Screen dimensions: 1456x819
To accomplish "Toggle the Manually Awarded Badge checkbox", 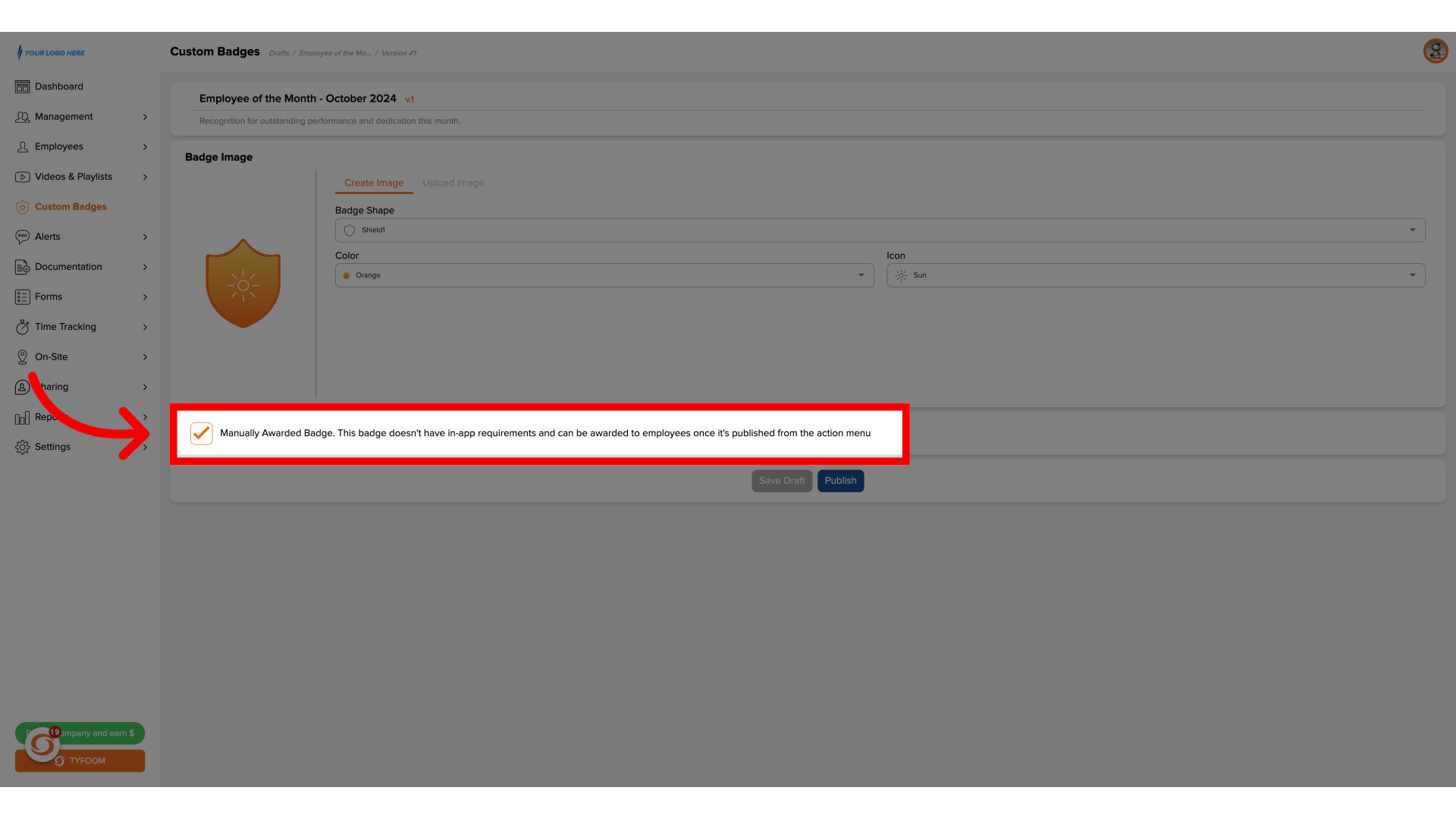I will [x=200, y=433].
